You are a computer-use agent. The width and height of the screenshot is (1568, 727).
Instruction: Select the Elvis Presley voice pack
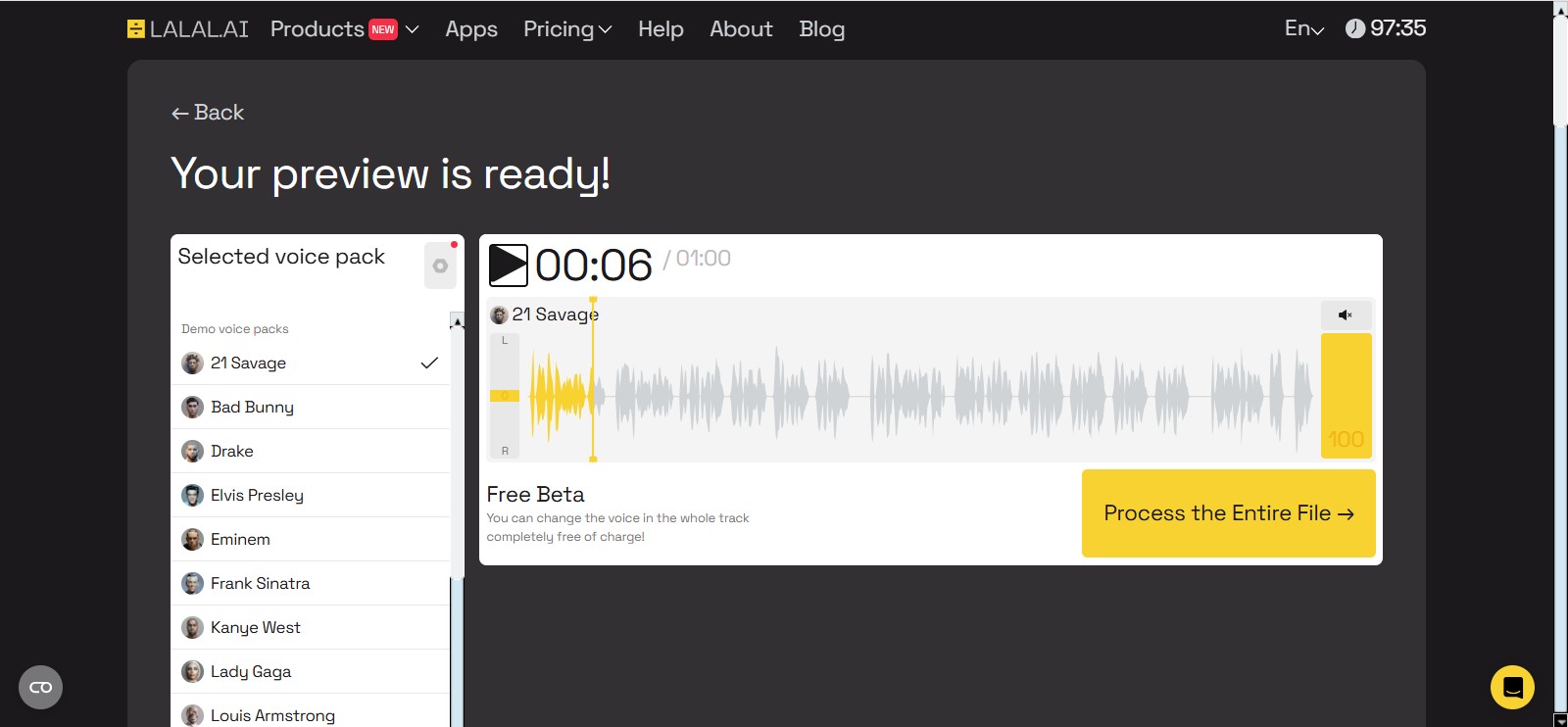[x=310, y=495]
